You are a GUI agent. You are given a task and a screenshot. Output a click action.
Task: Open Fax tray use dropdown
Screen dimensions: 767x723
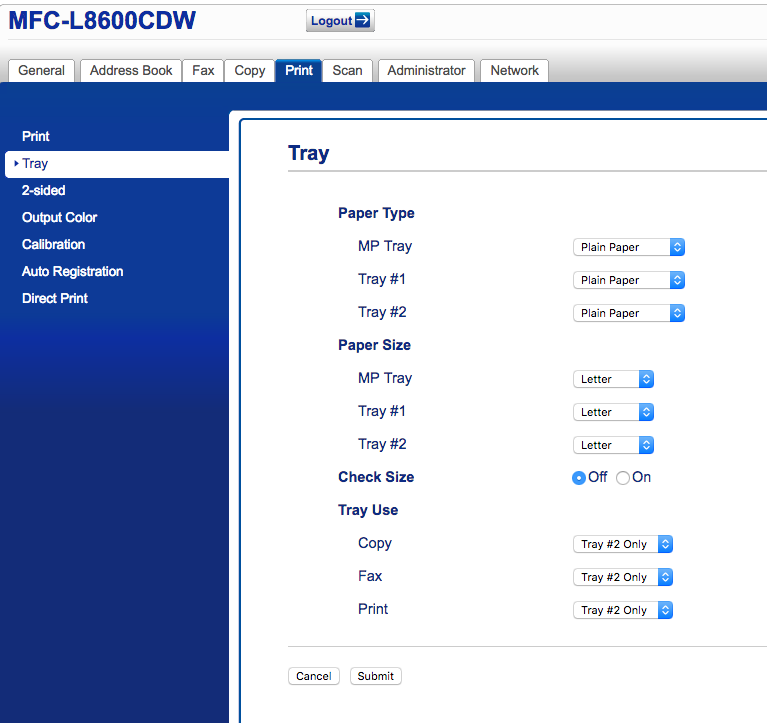[623, 577]
